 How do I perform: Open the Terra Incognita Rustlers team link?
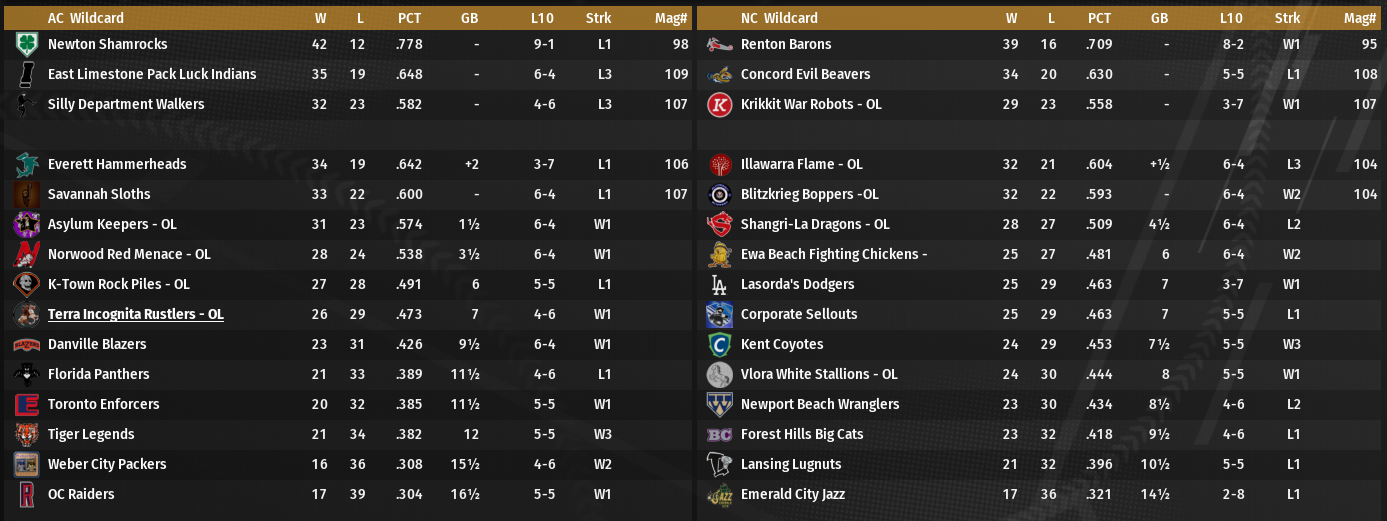(135, 314)
